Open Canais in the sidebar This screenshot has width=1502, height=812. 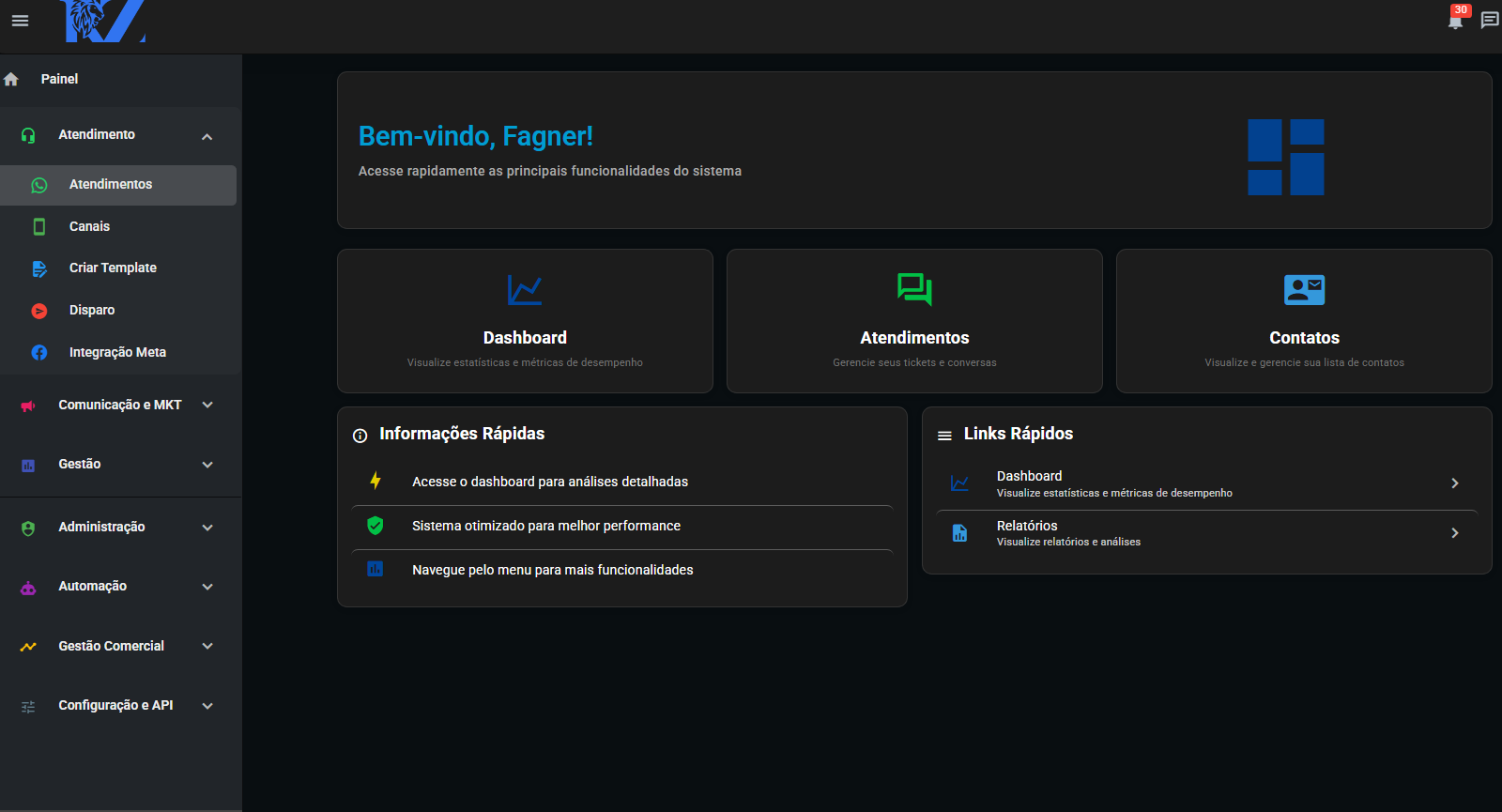click(x=118, y=226)
